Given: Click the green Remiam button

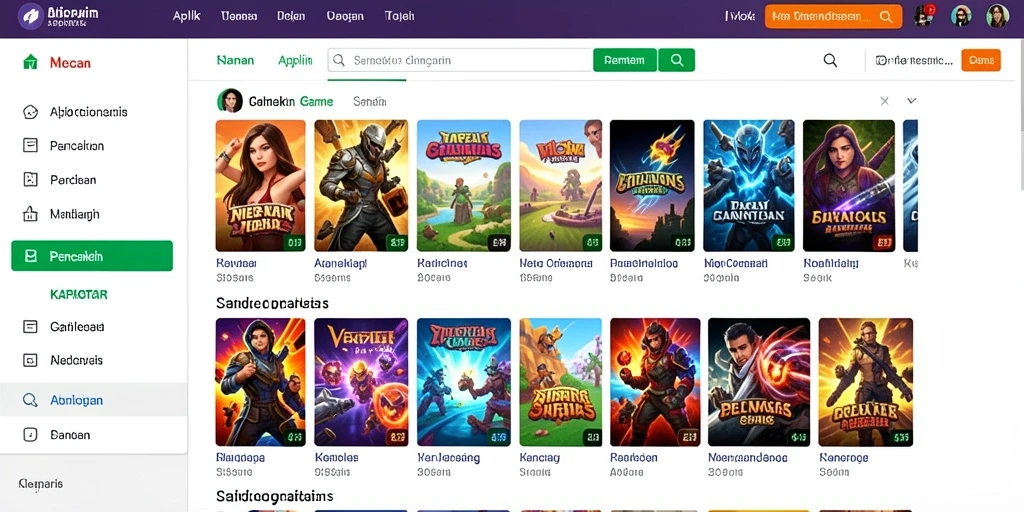Looking at the screenshot, I should tap(625, 60).
